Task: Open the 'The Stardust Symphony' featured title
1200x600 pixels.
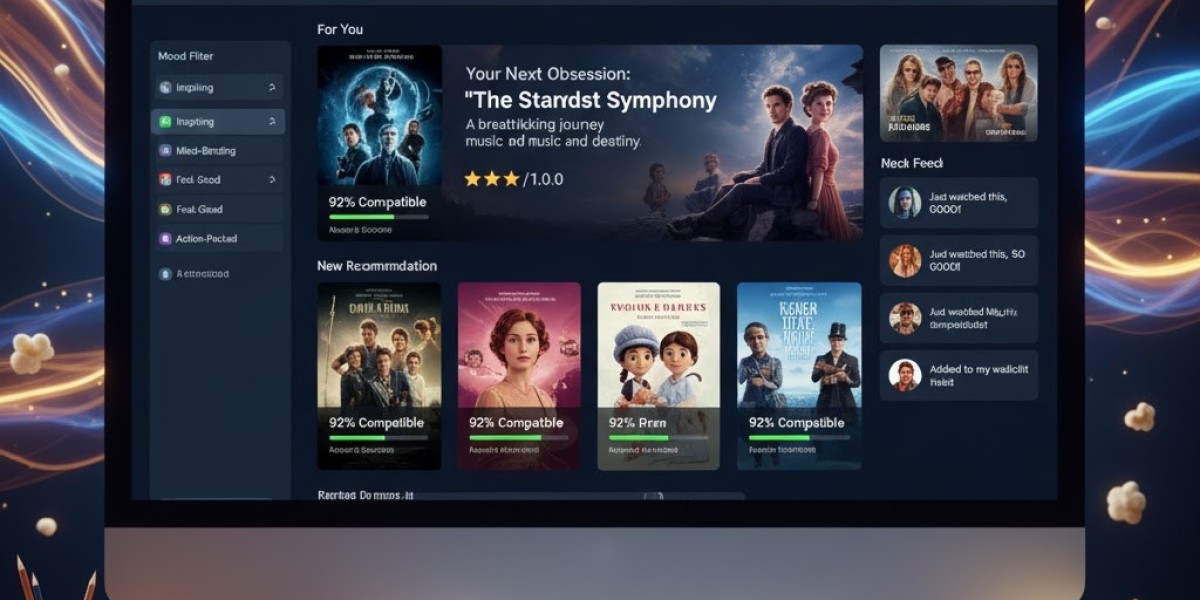Action: (591, 100)
